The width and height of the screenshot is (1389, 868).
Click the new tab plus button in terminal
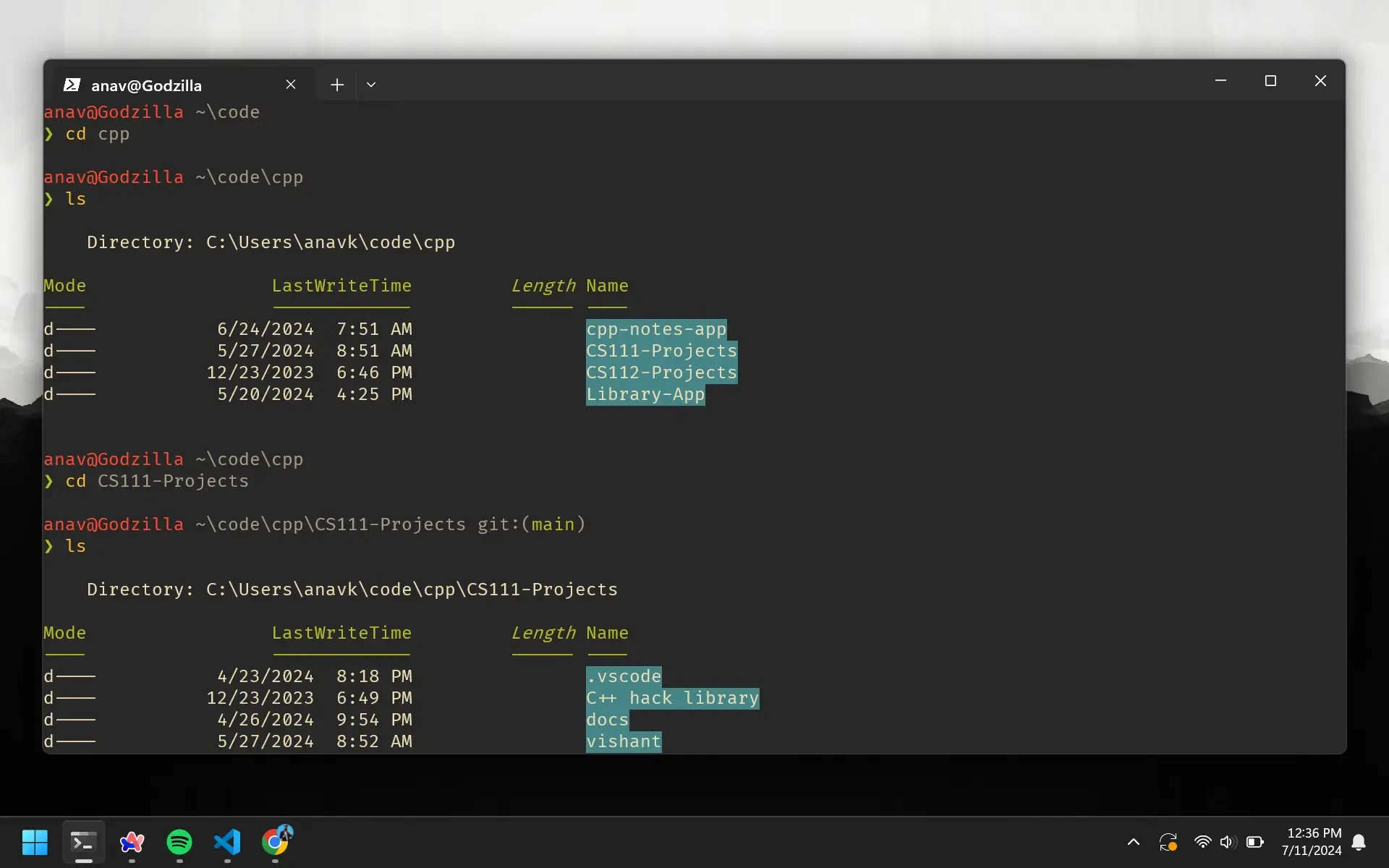click(x=337, y=84)
